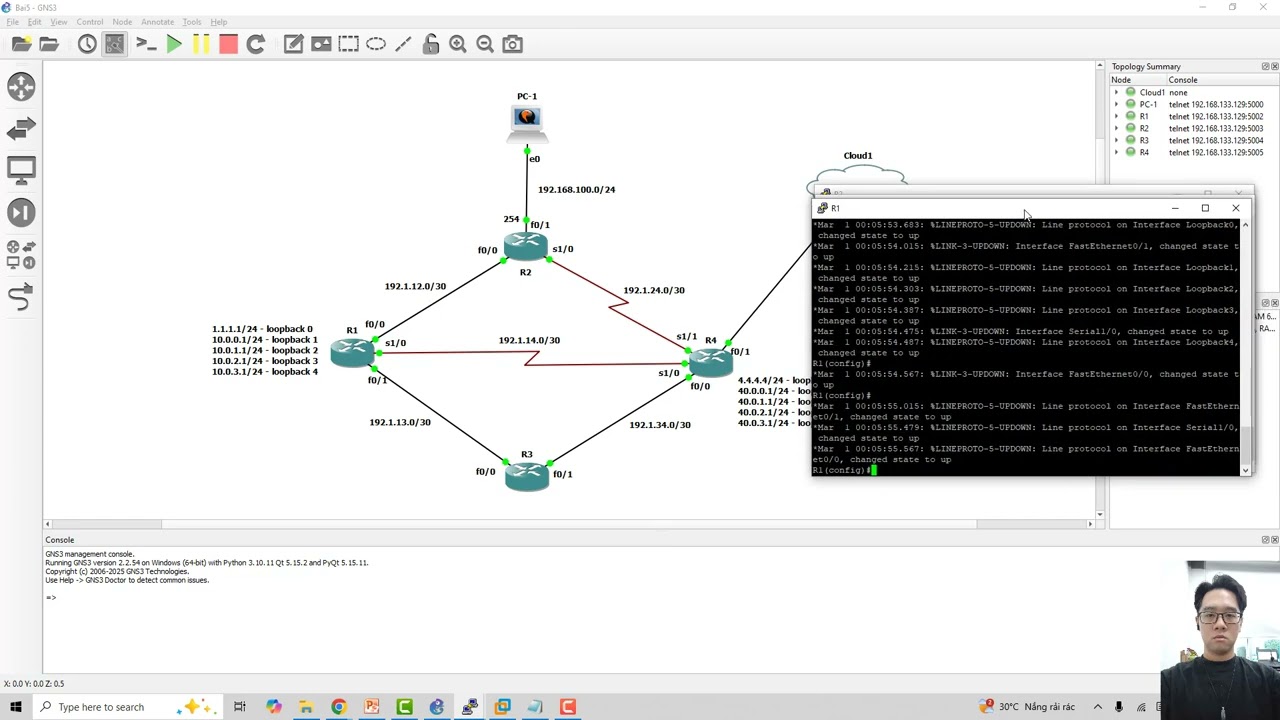Select the Draw rectangle tool

tap(348, 44)
